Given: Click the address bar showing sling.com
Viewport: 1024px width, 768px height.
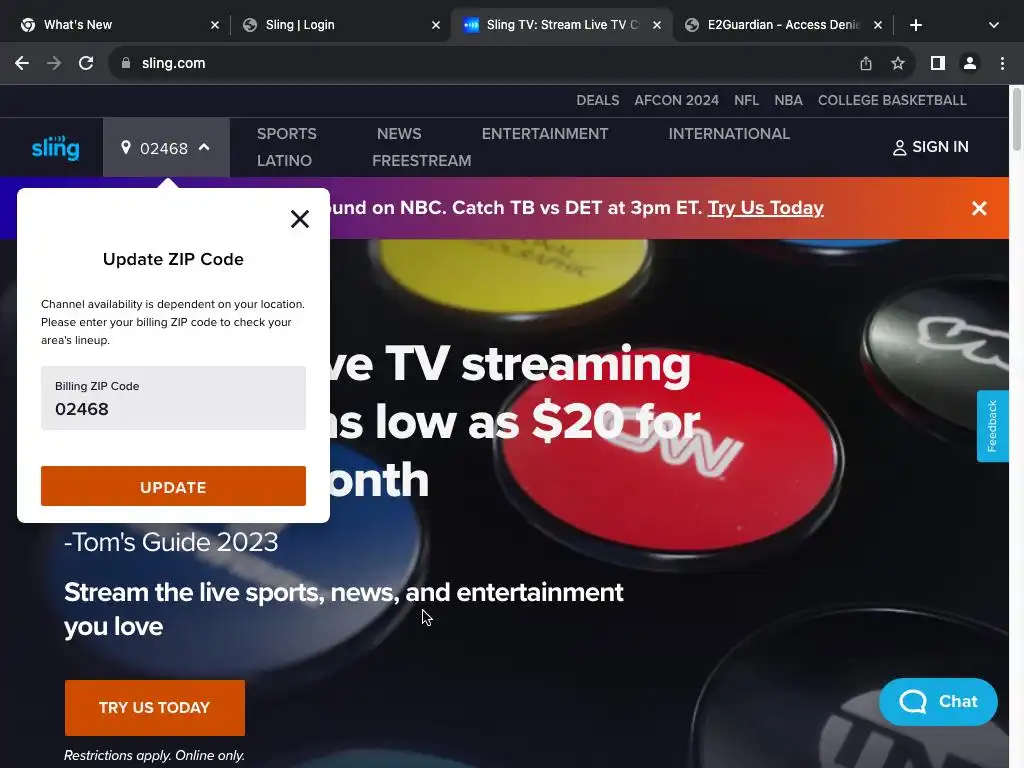Looking at the screenshot, I should (x=483, y=63).
